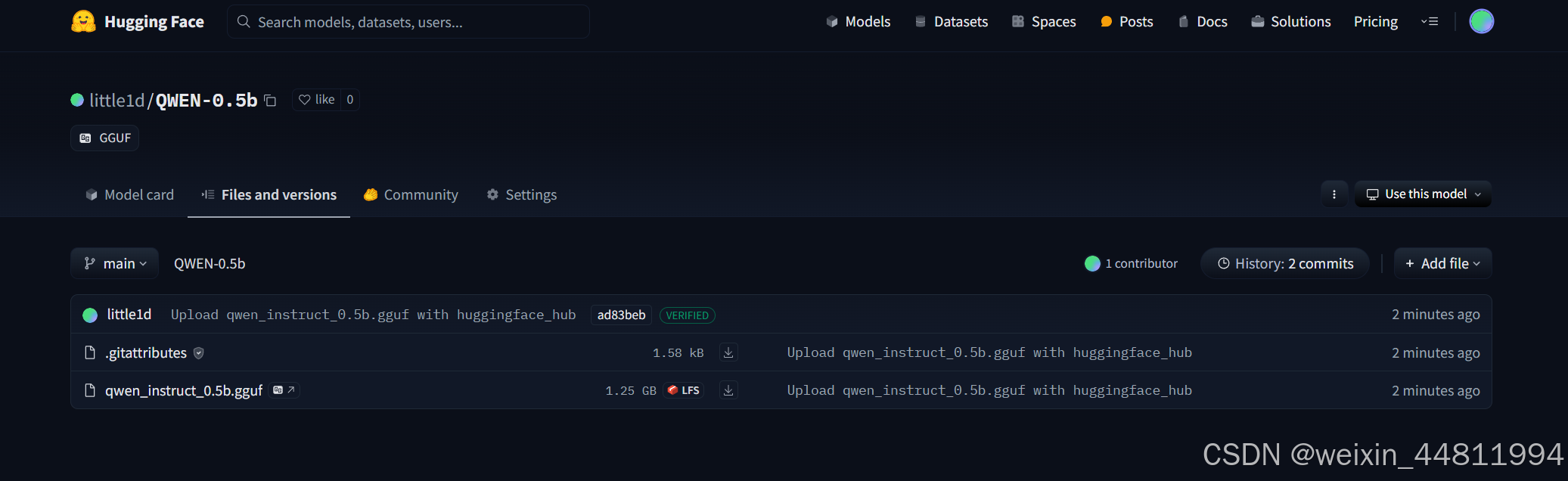Image resolution: width=1568 pixels, height=481 pixels.
Task: Open the main branch selector
Action: 115,263
